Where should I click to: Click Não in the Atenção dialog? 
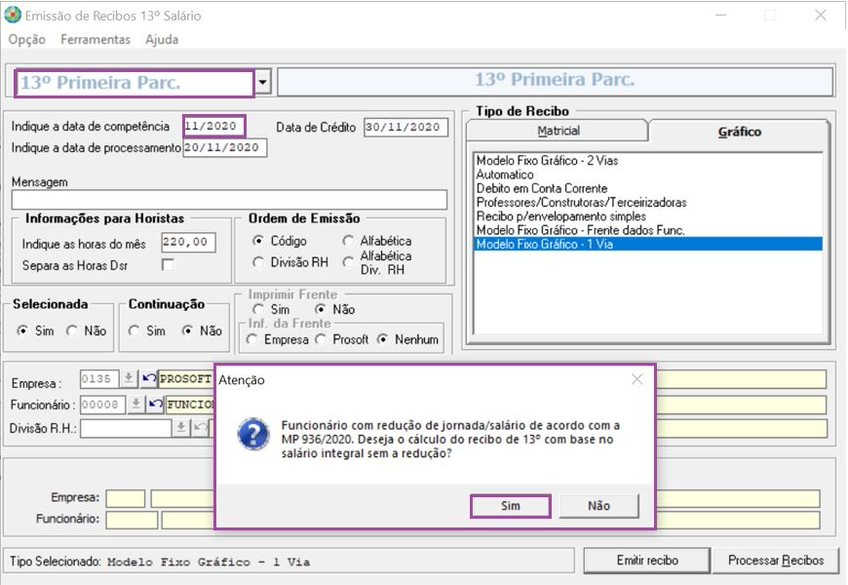(599, 506)
